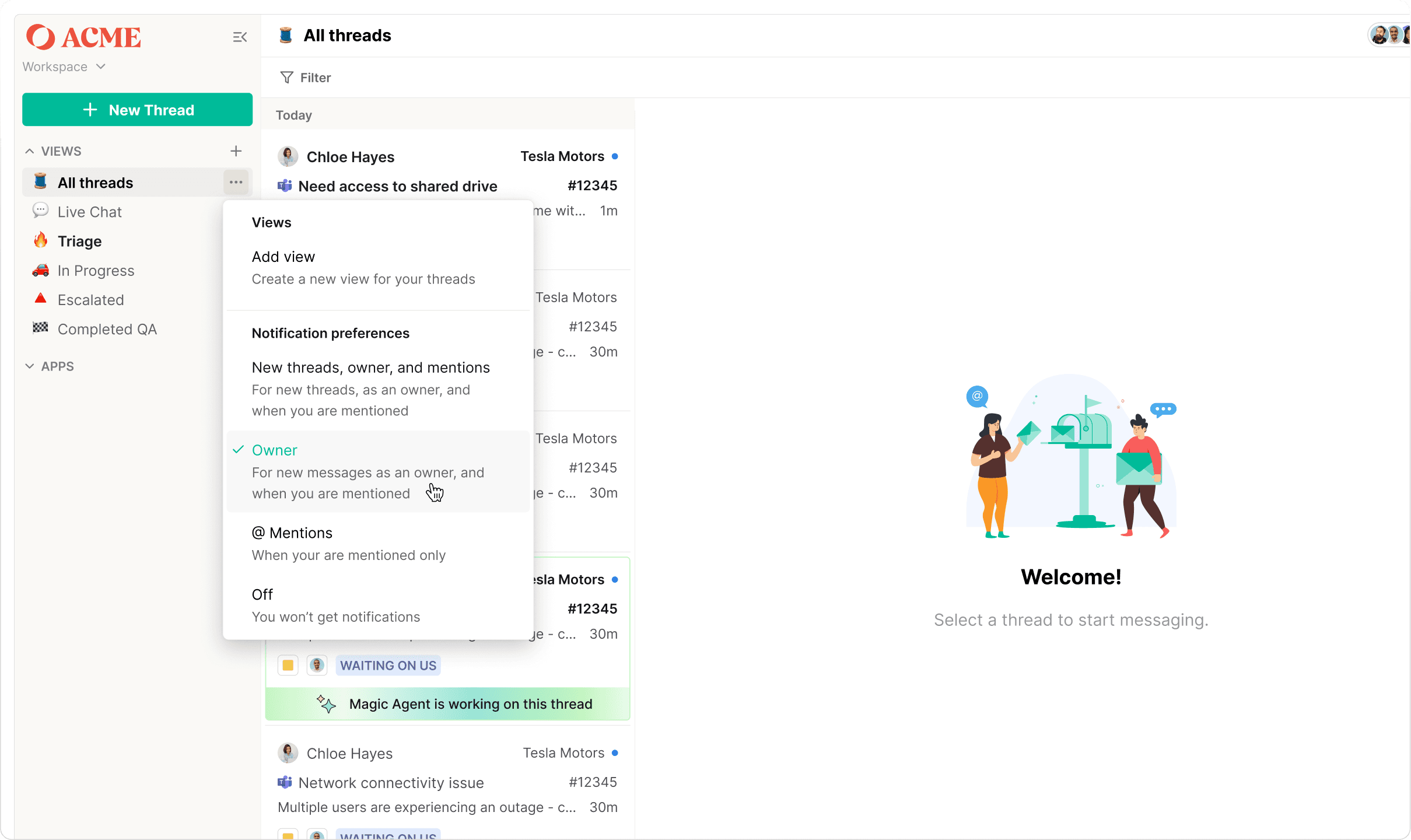Viewport: 1411px width, 840px height.
Task: Select the Triage flame view
Action: pos(79,241)
